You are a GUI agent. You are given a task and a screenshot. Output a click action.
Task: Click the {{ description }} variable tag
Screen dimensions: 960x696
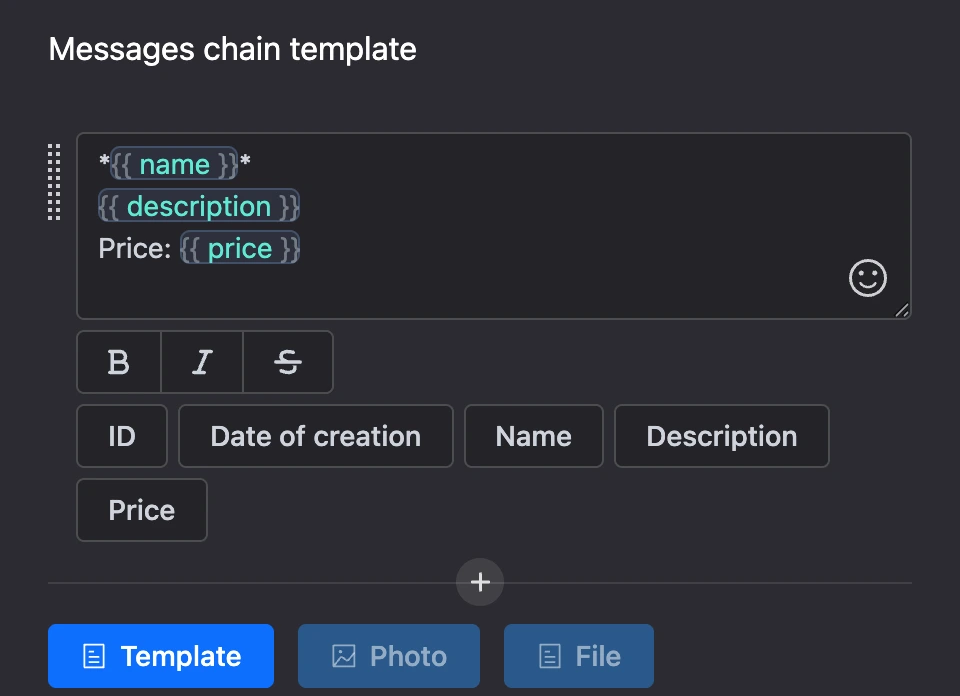click(199, 206)
